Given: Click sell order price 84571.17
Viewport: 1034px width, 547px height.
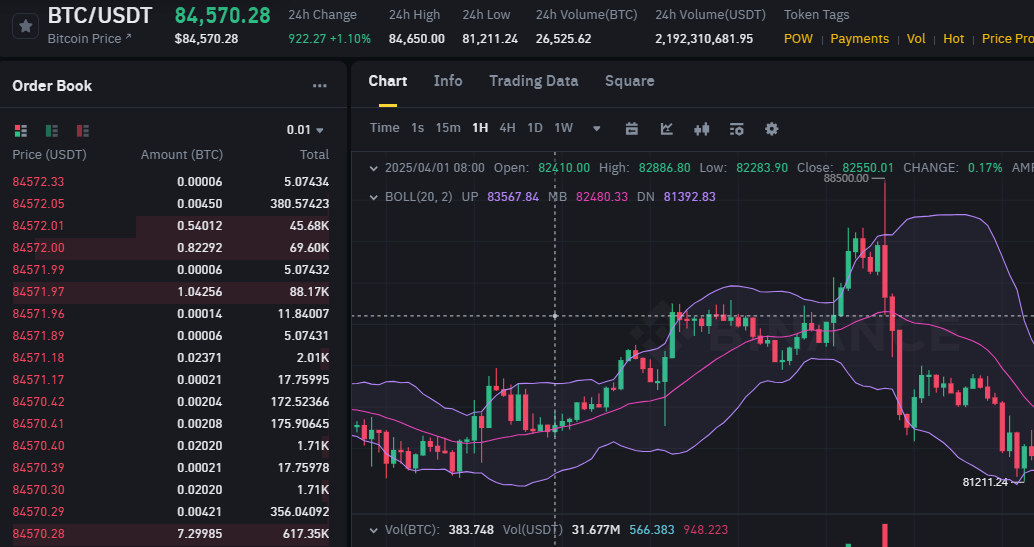Looking at the screenshot, I should coord(38,380).
